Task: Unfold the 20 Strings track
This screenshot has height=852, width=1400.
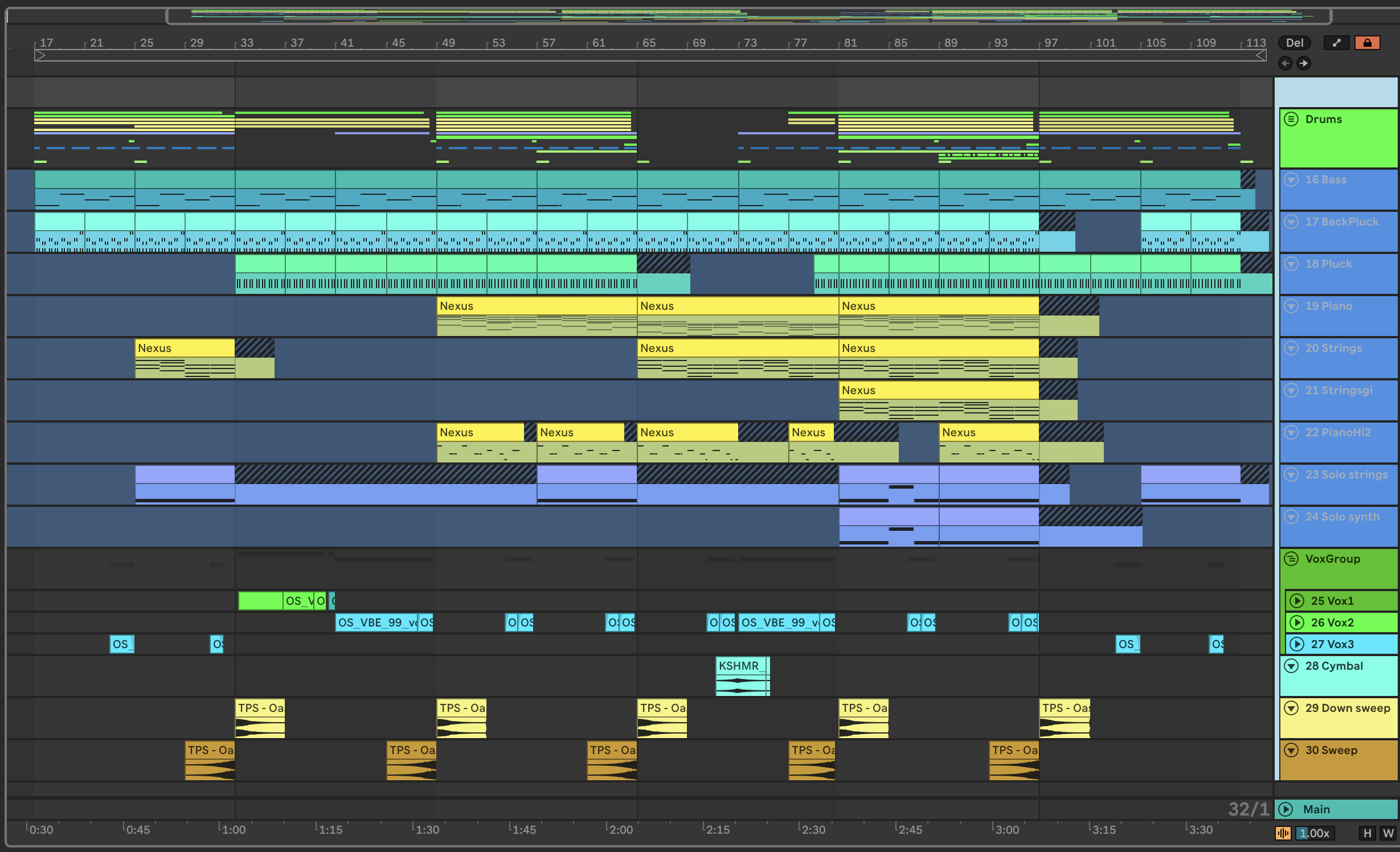Action: 1291,348
